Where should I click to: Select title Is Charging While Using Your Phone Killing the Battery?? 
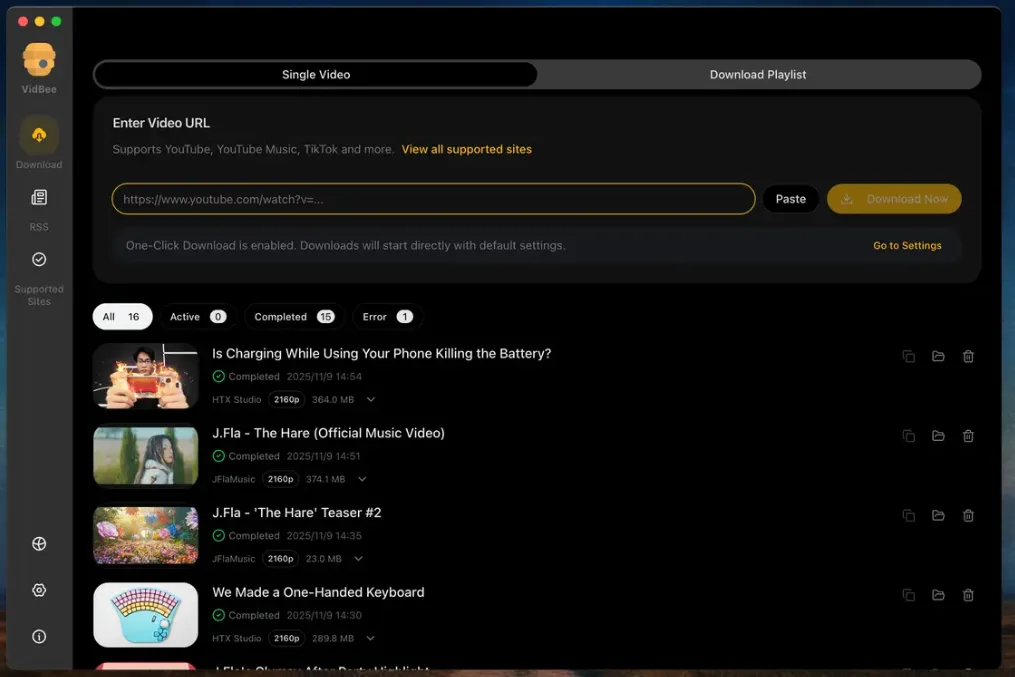pyautogui.click(x=382, y=353)
